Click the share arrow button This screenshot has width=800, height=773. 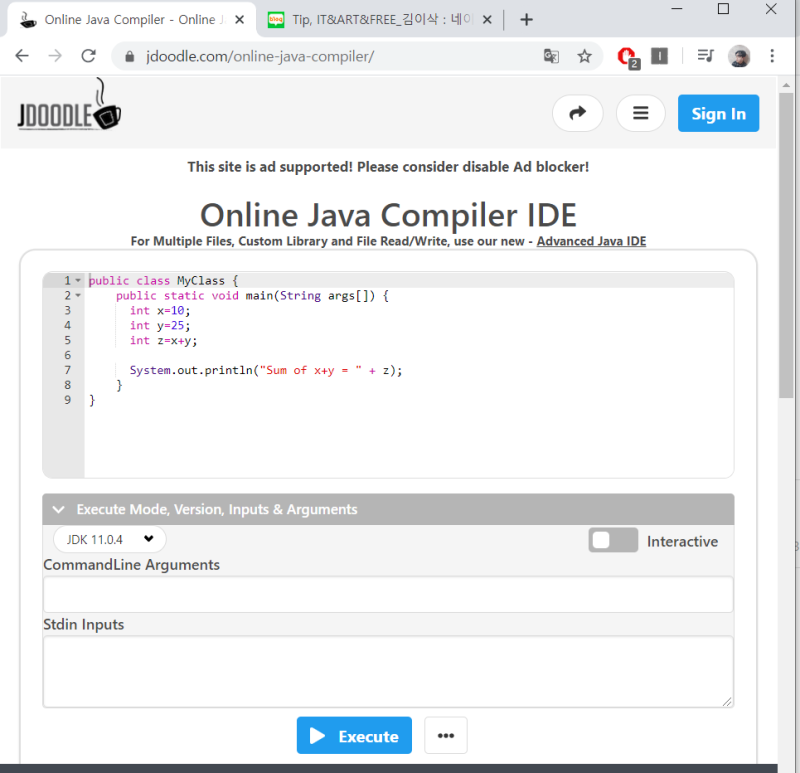[x=578, y=113]
